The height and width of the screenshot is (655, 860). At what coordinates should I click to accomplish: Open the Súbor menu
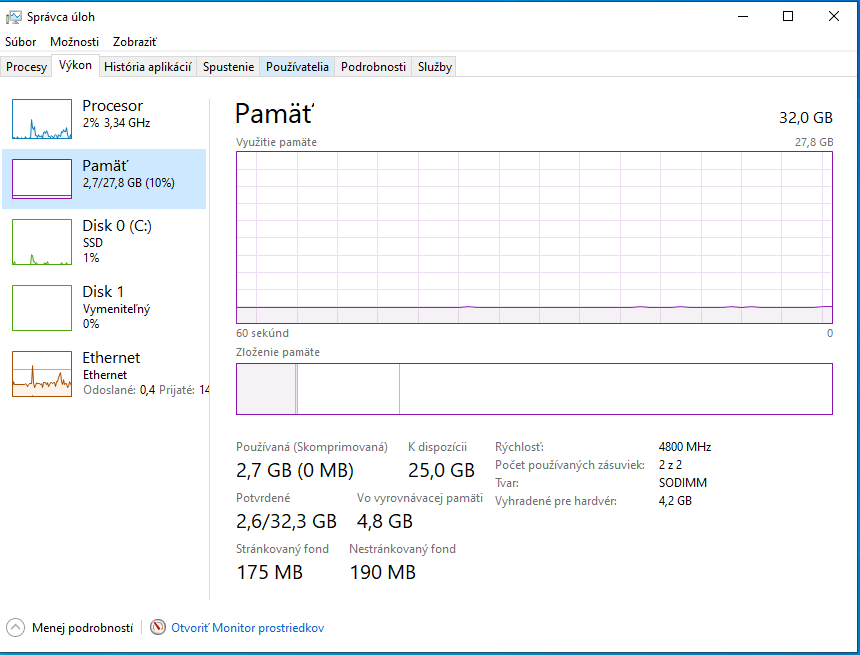20,42
